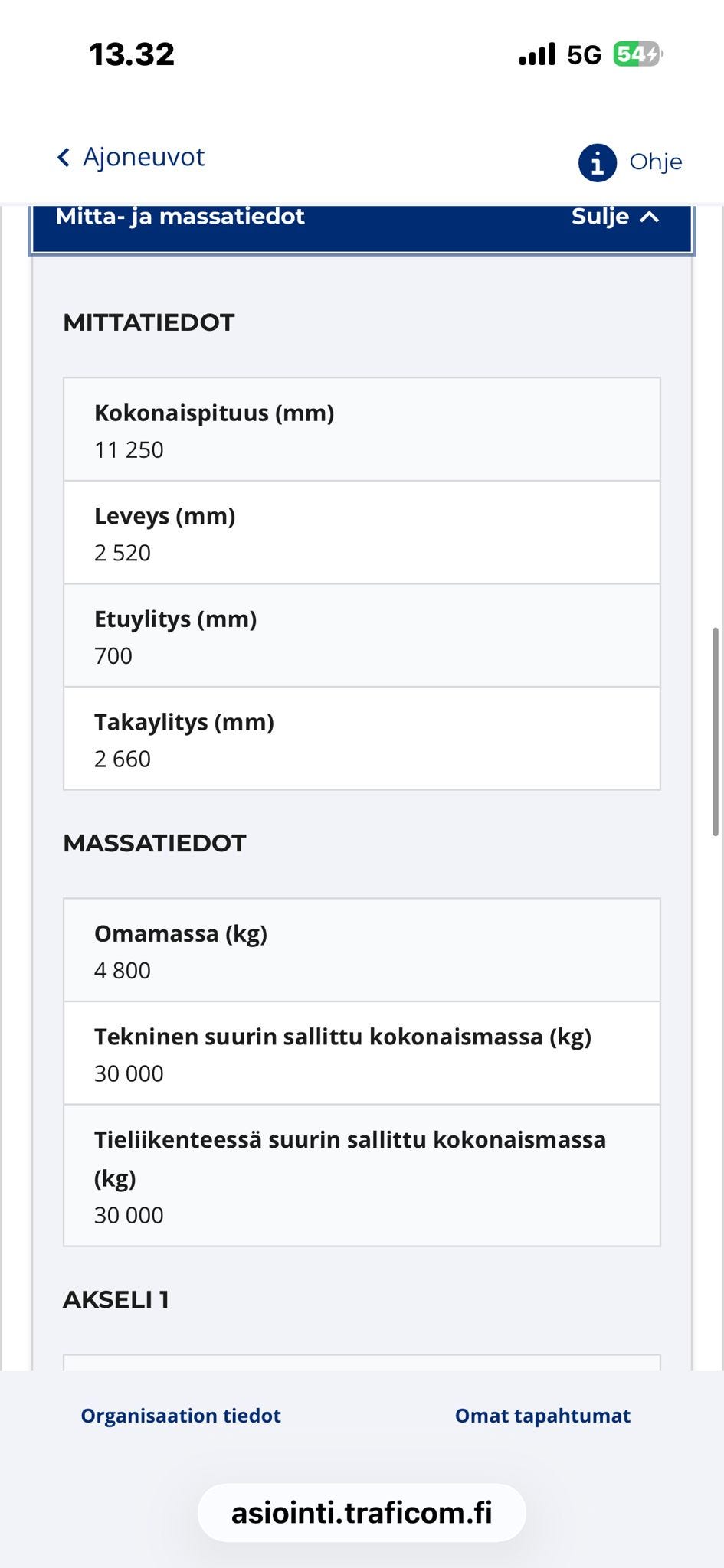Viewport: 724px width, 1568px height.
Task: Open Omat tapahtumat
Action: pos(542,1416)
